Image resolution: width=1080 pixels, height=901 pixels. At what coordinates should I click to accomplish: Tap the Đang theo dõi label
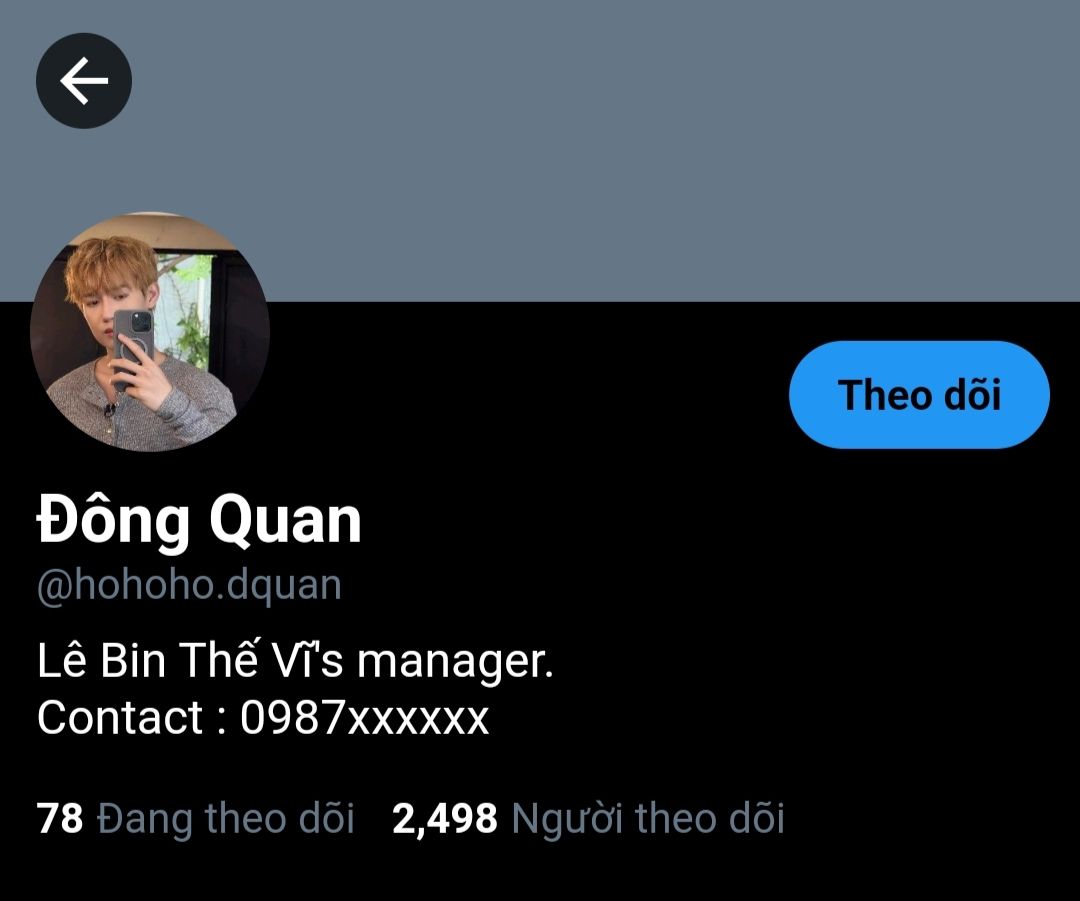tap(226, 818)
